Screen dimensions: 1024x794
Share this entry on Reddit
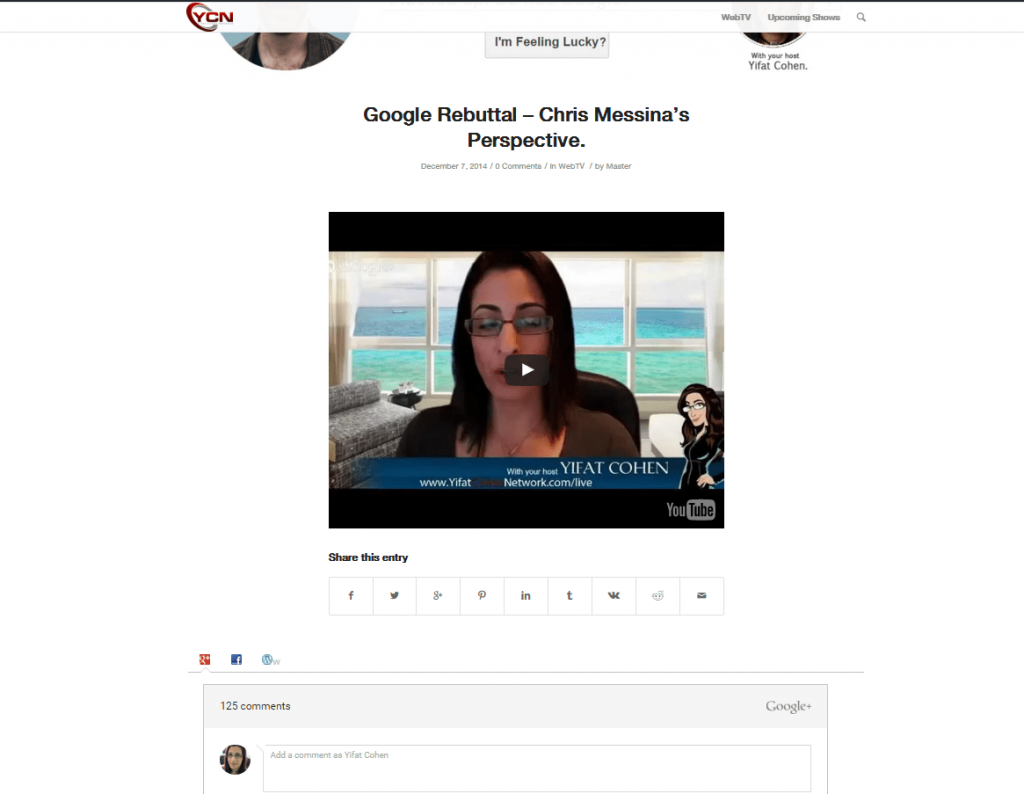click(657, 596)
